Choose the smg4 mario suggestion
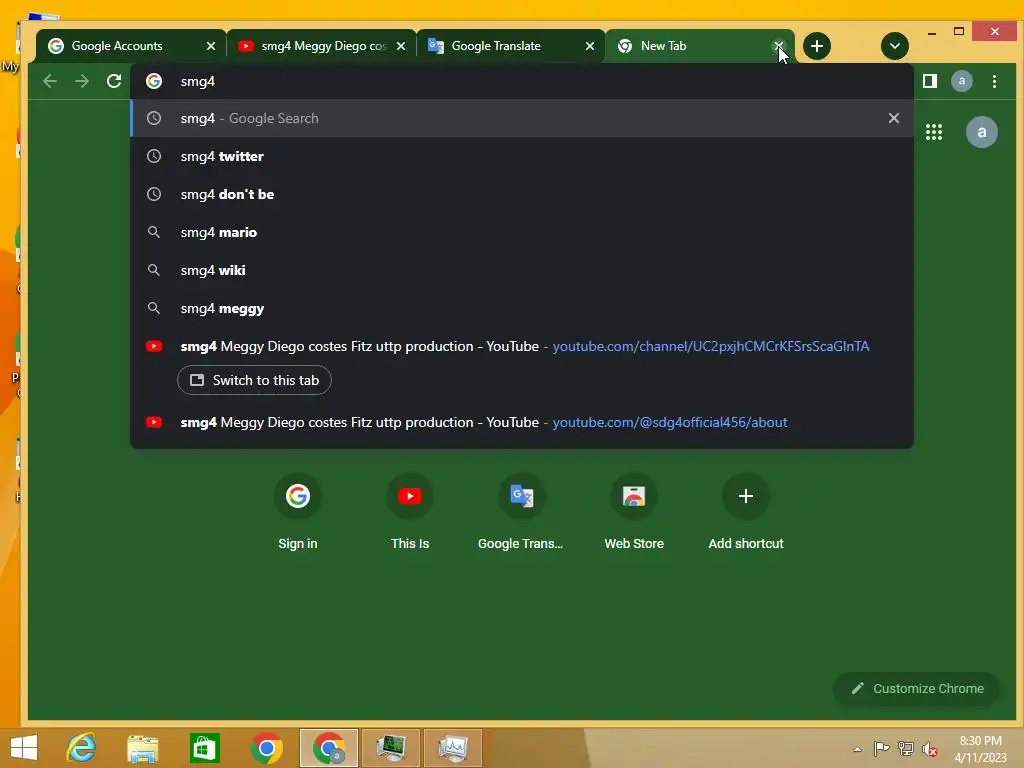The width and height of the screenshot is (1024, 768). pos(522,232)
